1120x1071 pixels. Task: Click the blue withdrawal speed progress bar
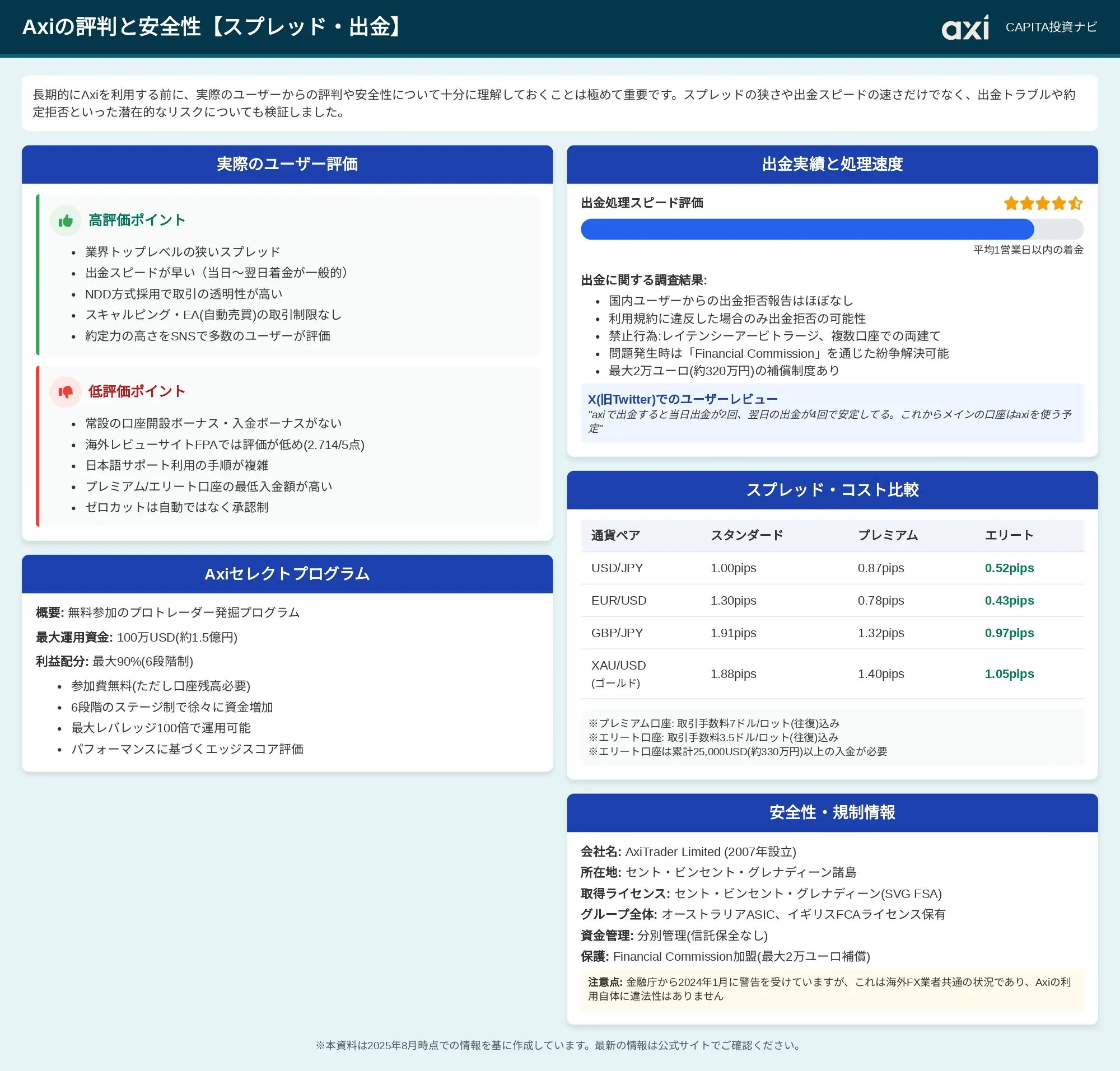point(832,229)
